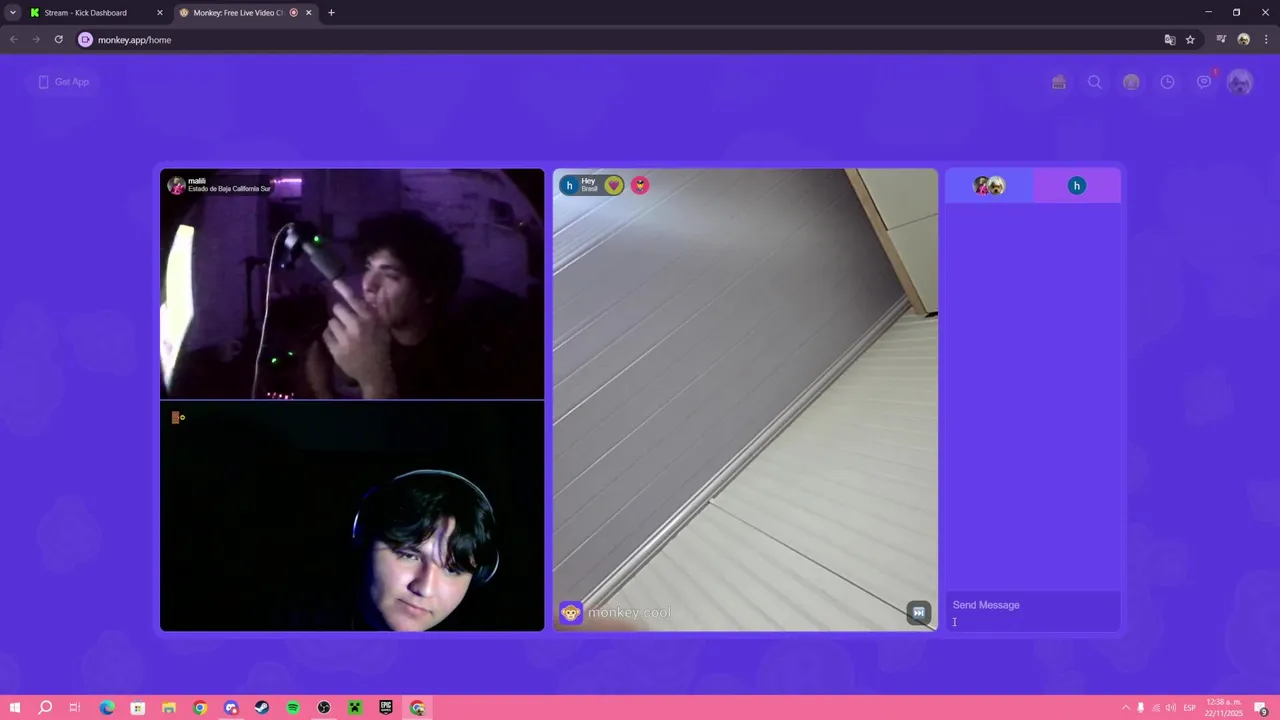Open the translate page icon
This screenshot has width=1280, height=720.
(x=1170, y=40)
